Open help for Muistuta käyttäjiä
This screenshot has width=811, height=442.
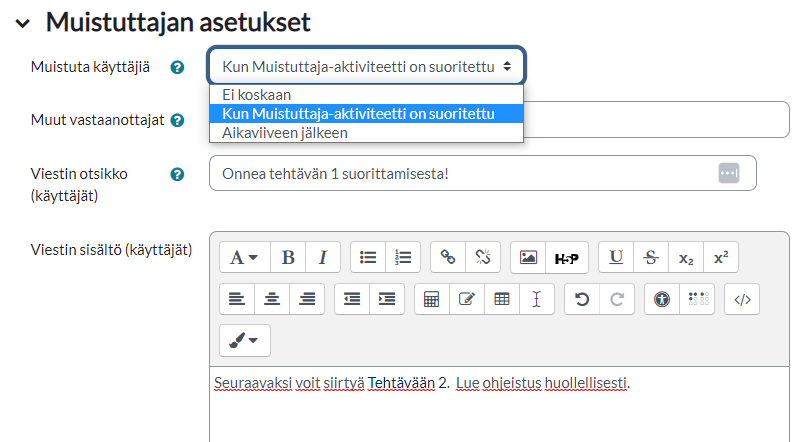tap(177, 68)
